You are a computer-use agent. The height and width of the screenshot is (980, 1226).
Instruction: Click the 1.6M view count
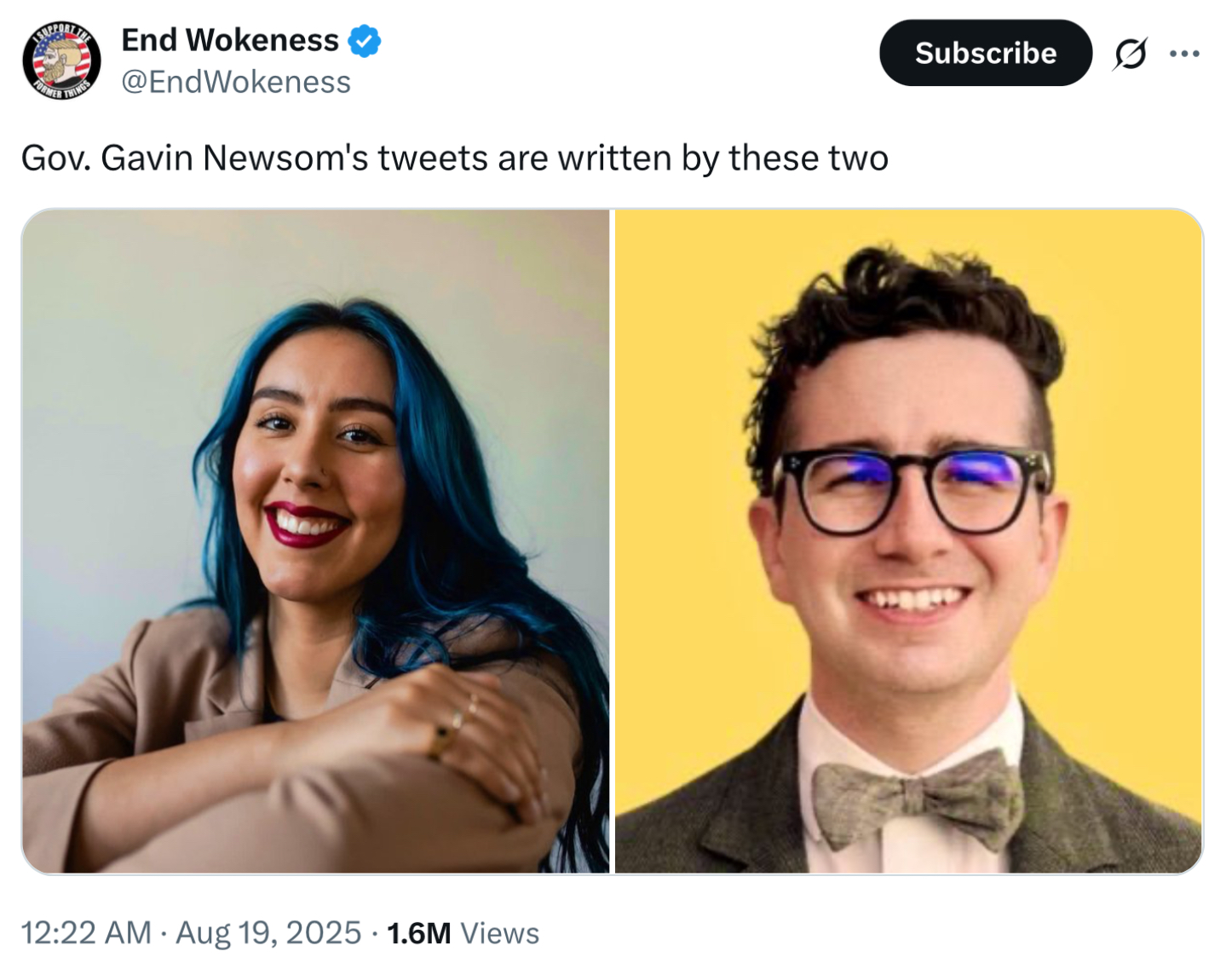[418, 933]
